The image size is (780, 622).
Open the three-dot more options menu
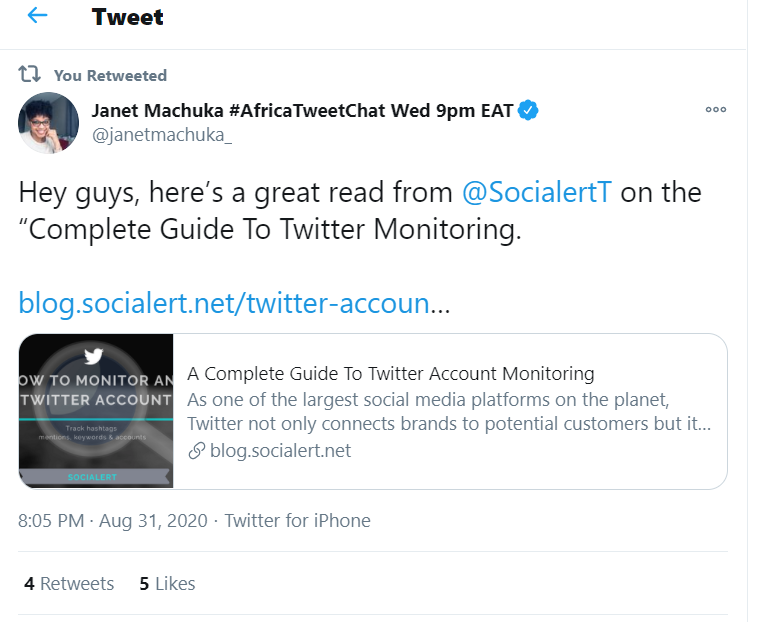[x=715, y=109]
